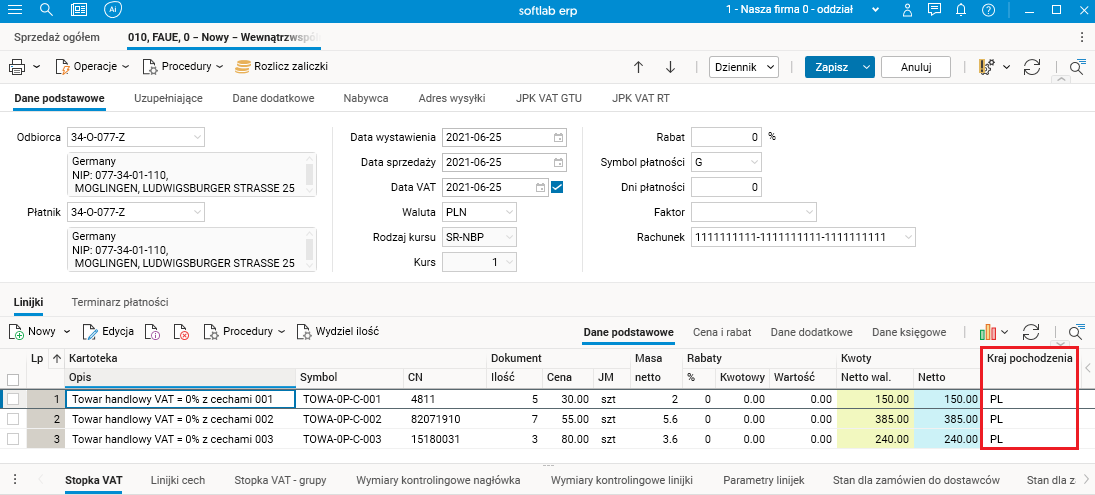Click Rozlicz zaliczki coins button
Screen dimensions: 1095x495
coord(281,67)
